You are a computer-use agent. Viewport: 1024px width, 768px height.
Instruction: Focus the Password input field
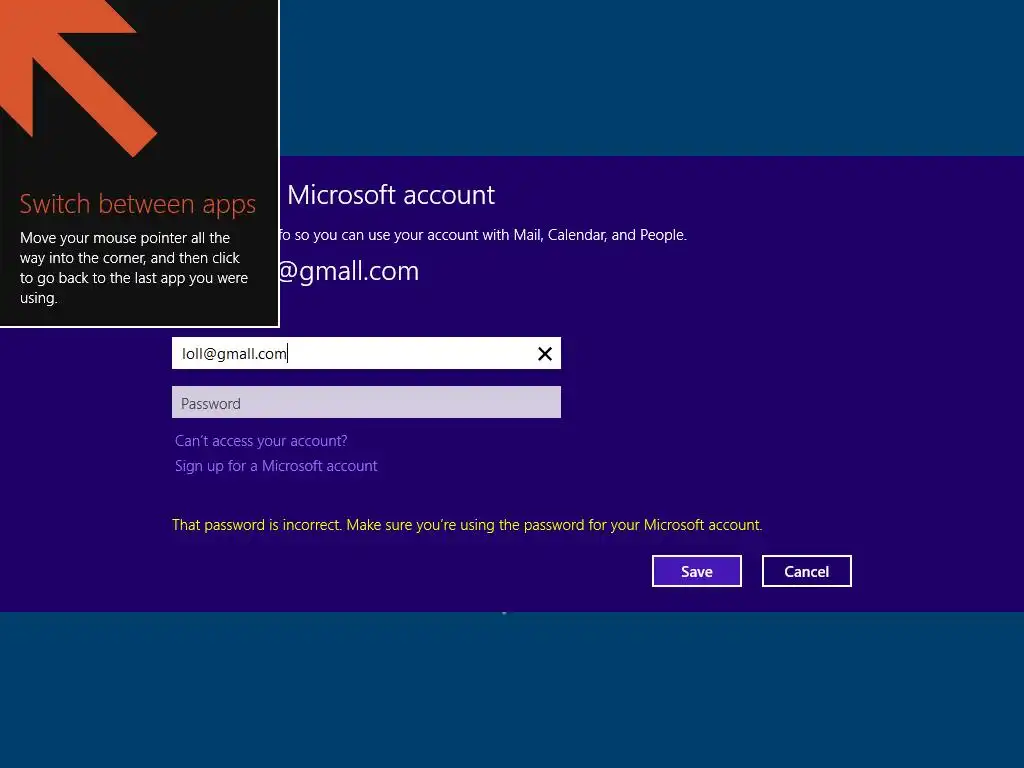[x=366, y=402]
